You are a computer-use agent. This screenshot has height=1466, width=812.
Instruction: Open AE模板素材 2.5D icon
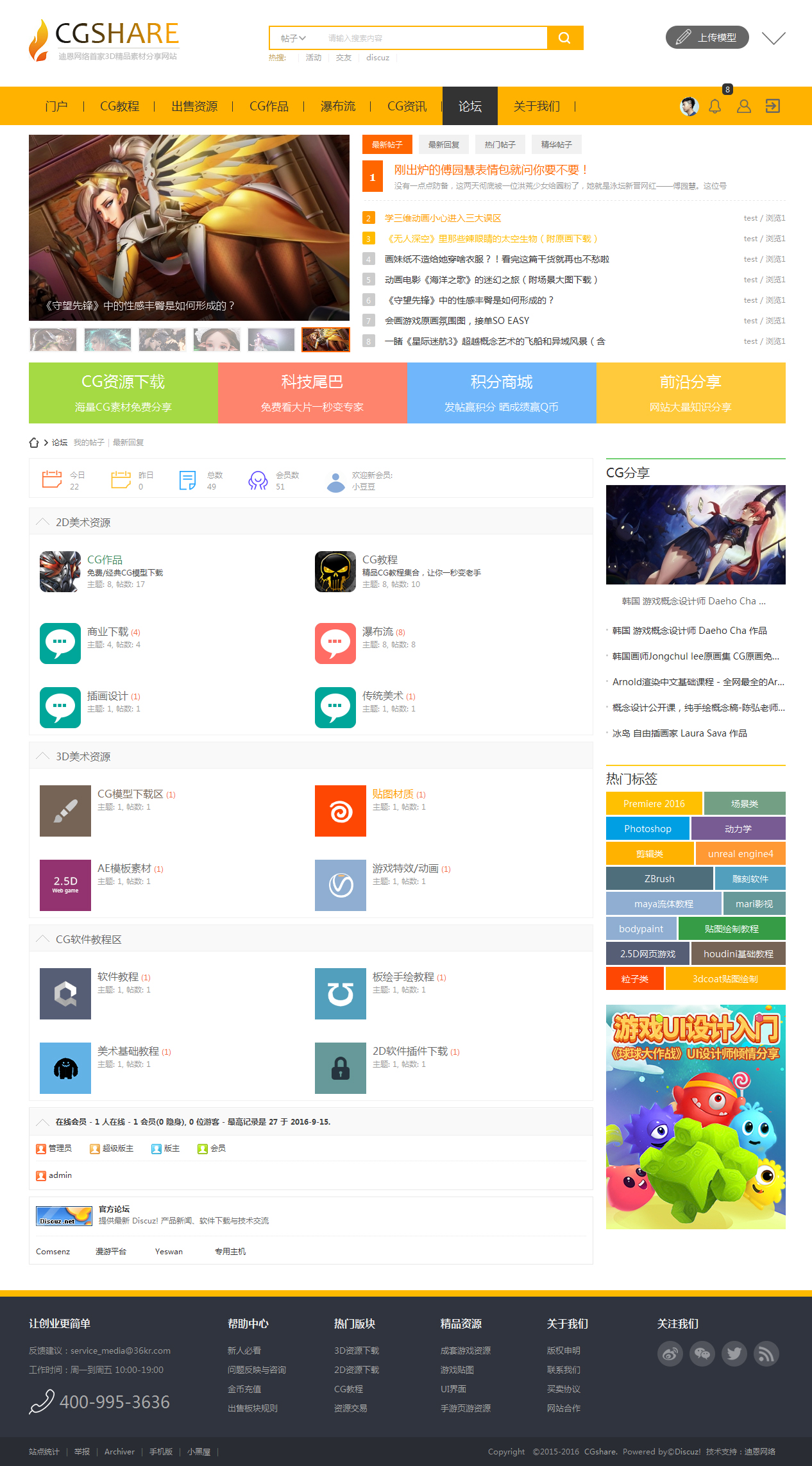(65, 885)
